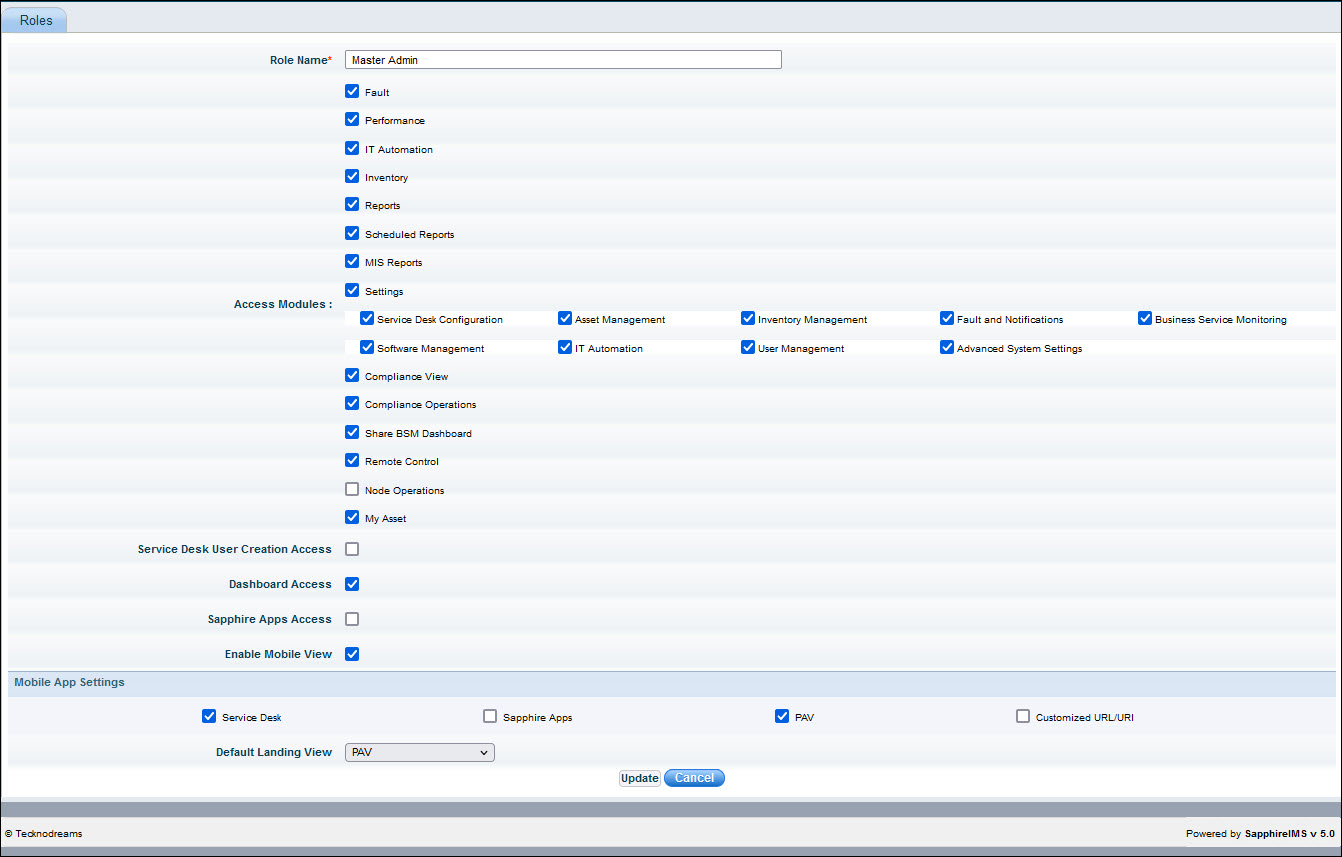Toggle Asset Management settings checkbox
The height and width of the screenshot is (857, 1342).
click(565, 319)
